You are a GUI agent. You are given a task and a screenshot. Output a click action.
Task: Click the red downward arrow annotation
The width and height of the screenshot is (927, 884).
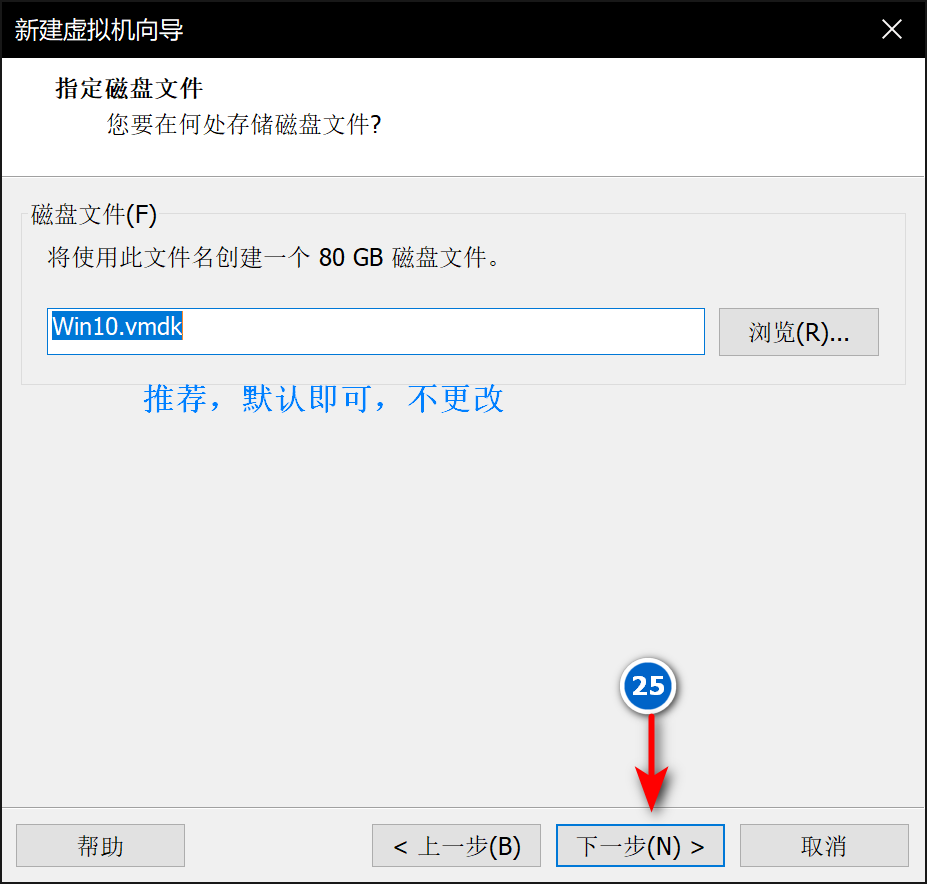click(x=652, y=770)
